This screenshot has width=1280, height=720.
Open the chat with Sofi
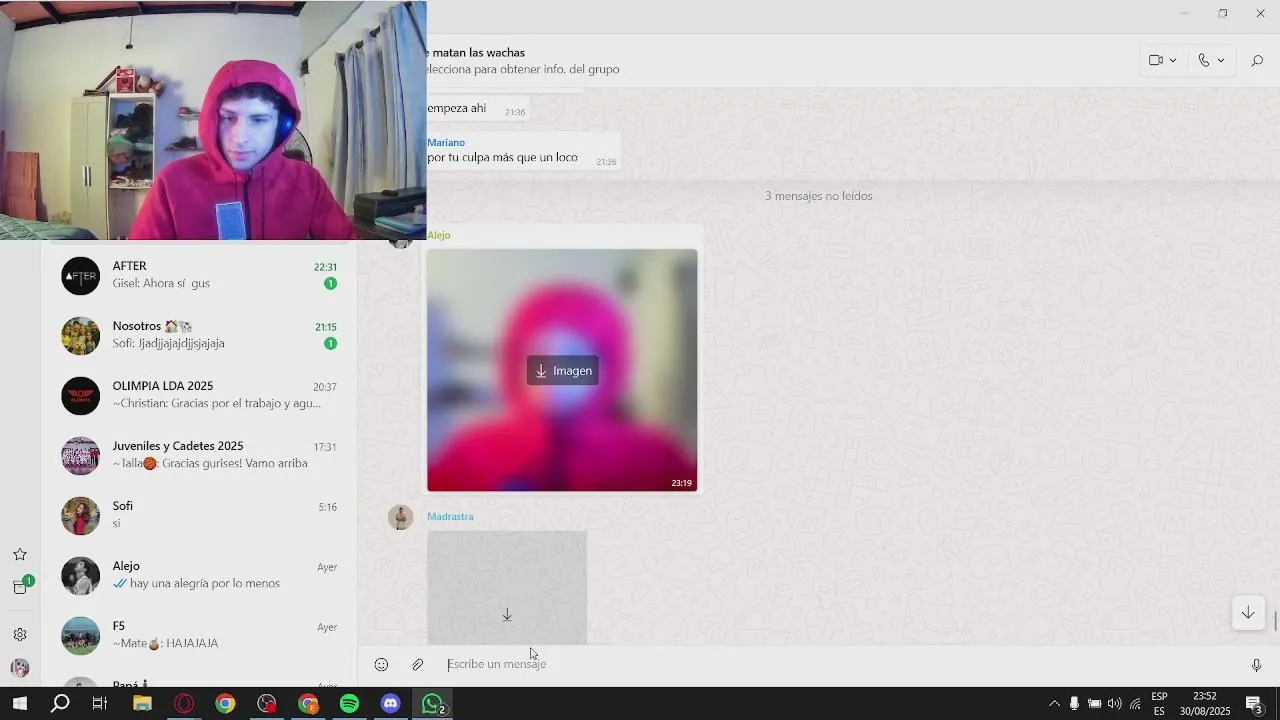pos(199,515)
